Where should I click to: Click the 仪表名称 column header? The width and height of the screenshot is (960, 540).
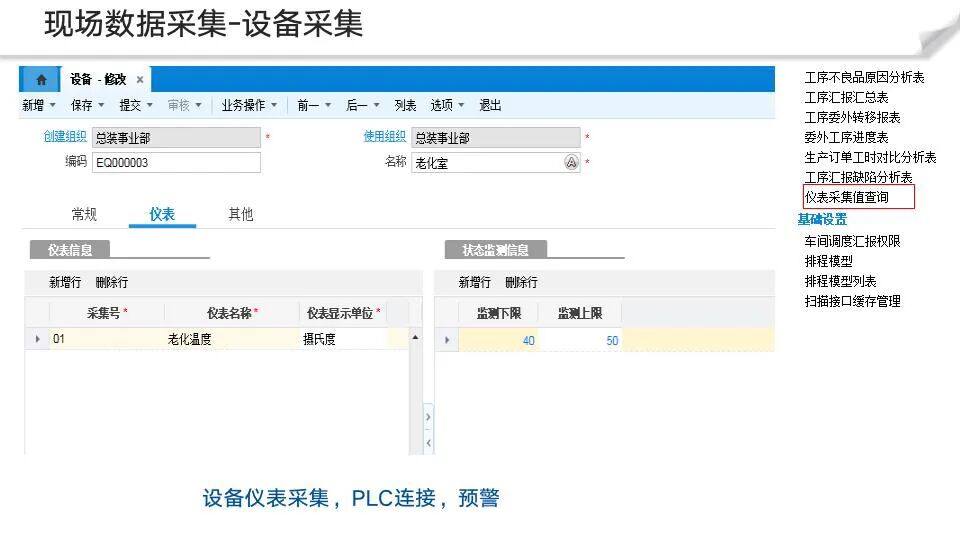[x=231, y=313]
